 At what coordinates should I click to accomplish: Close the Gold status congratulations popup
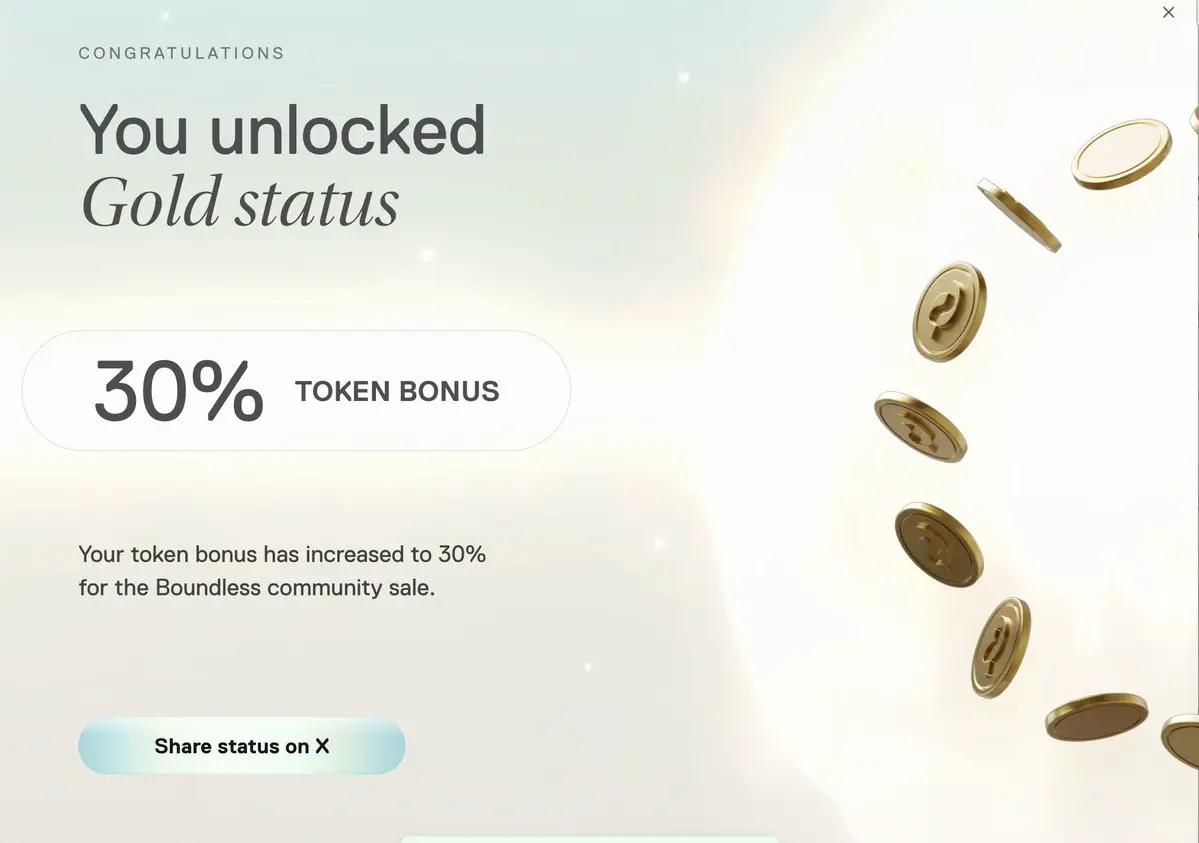pyautogui.click(x=1168, y=12)
